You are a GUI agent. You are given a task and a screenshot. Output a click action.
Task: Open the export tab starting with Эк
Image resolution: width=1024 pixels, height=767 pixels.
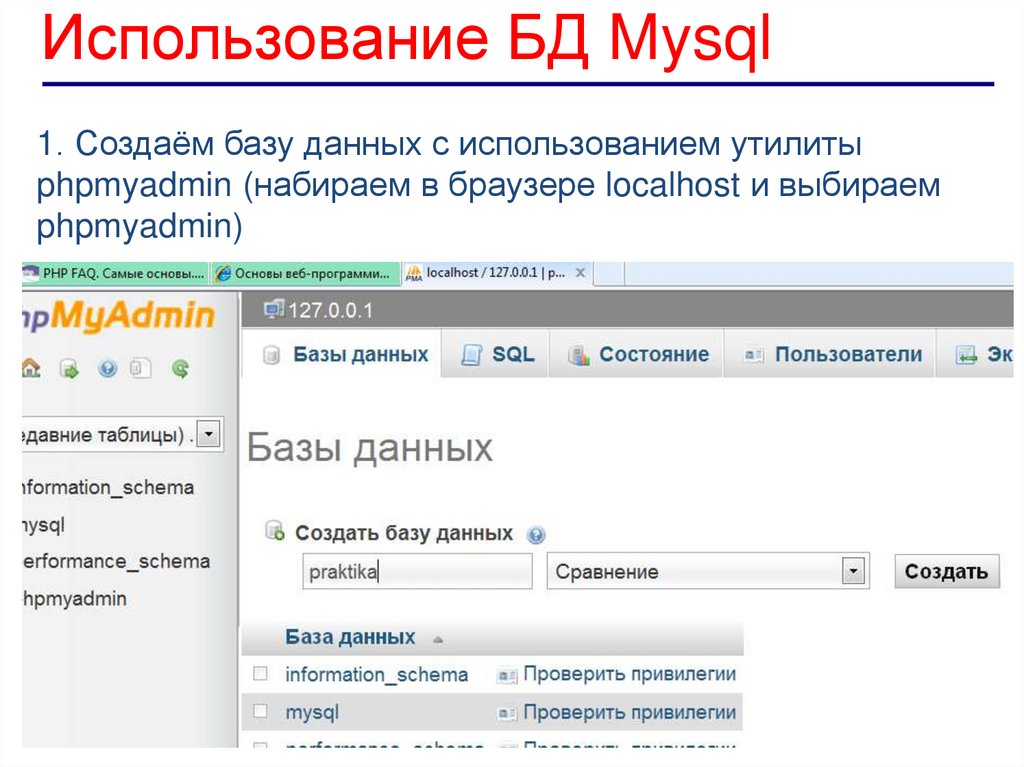tap(977, 355)
